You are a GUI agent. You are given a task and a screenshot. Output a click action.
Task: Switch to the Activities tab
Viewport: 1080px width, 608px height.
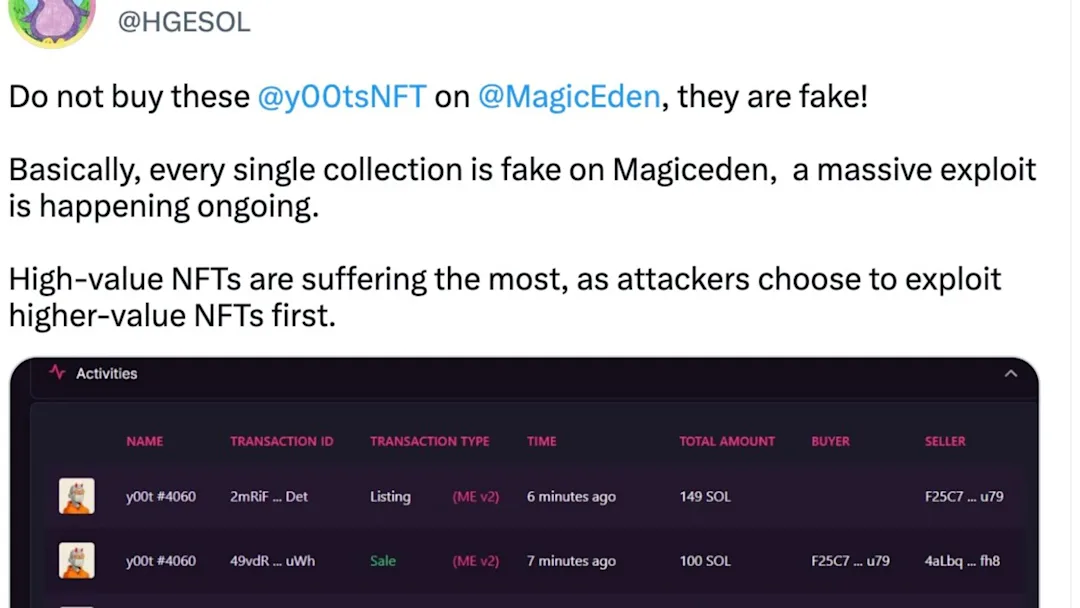point(106,373)
